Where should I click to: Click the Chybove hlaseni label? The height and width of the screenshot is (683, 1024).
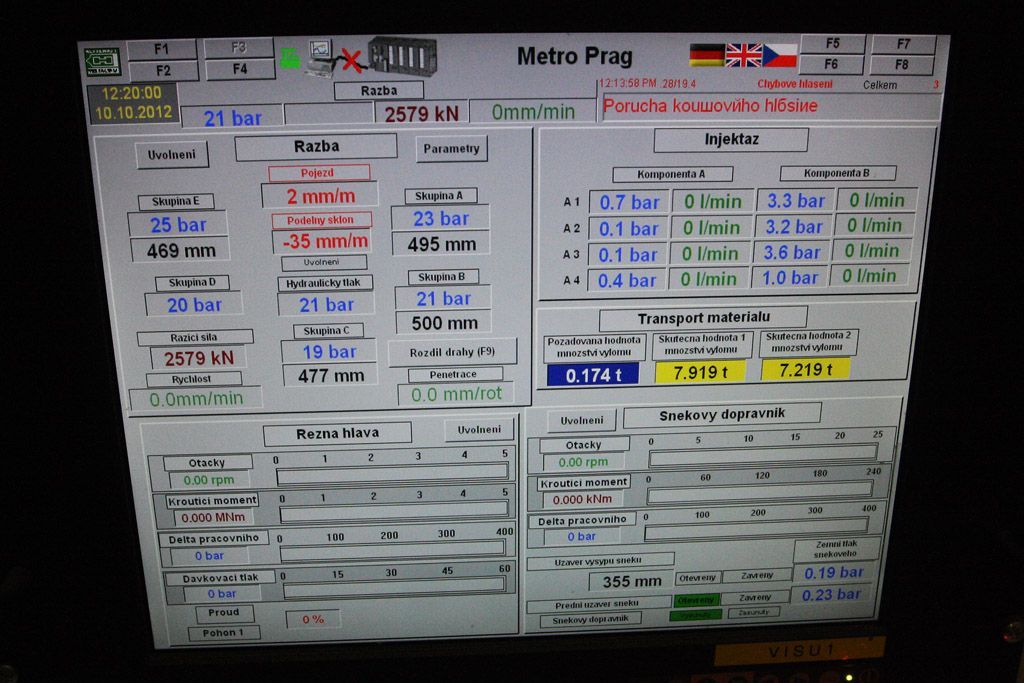pyautogui.click(x=795, y=84)
